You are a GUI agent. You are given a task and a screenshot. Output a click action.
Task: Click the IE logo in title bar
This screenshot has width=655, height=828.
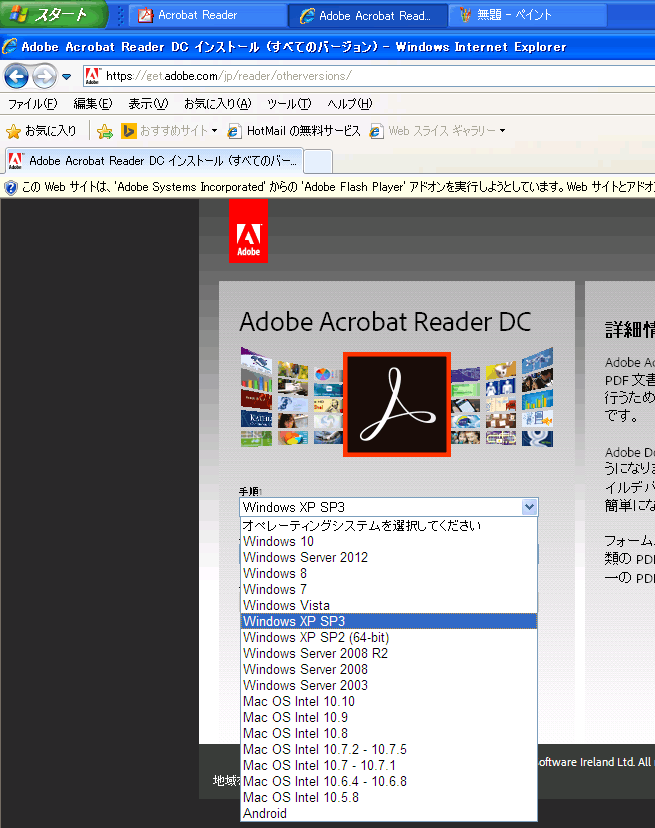pos(10,47)
